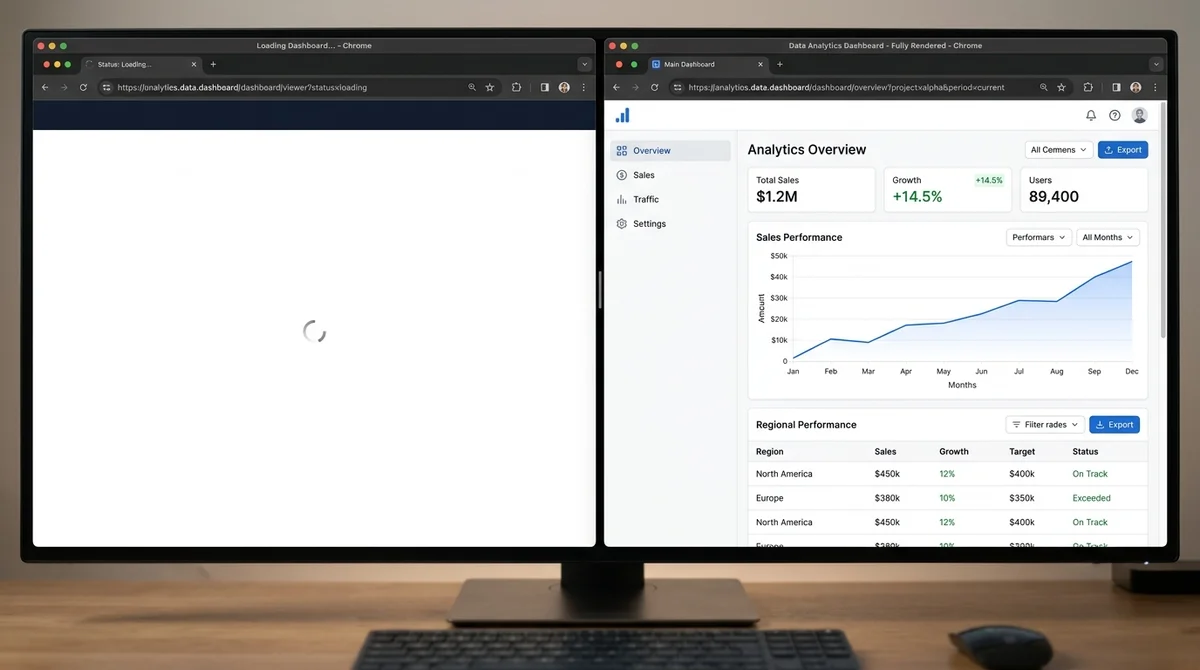Bookmark the loading page with star icon
The height and width of the screenshot is (670, 1200).
click(x=490, y=88)
